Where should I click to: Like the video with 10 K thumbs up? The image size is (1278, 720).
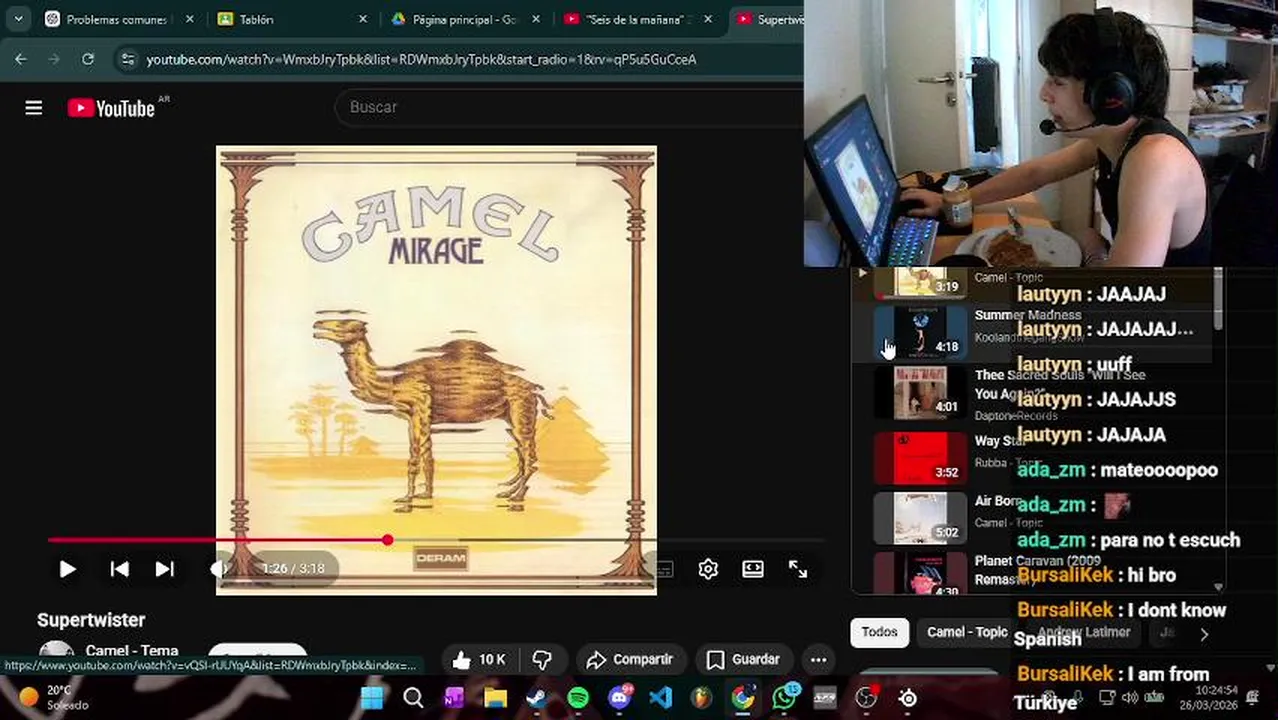479,660
